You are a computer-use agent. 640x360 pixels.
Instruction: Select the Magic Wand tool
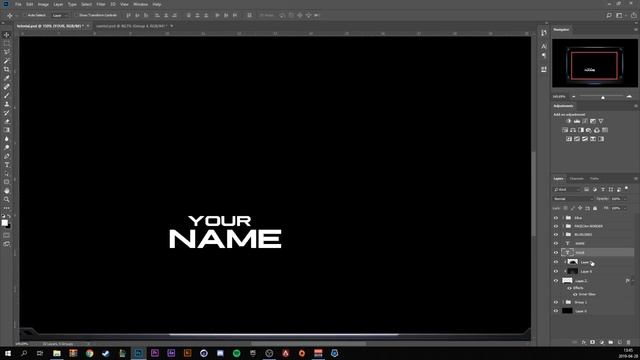(7, 61)
